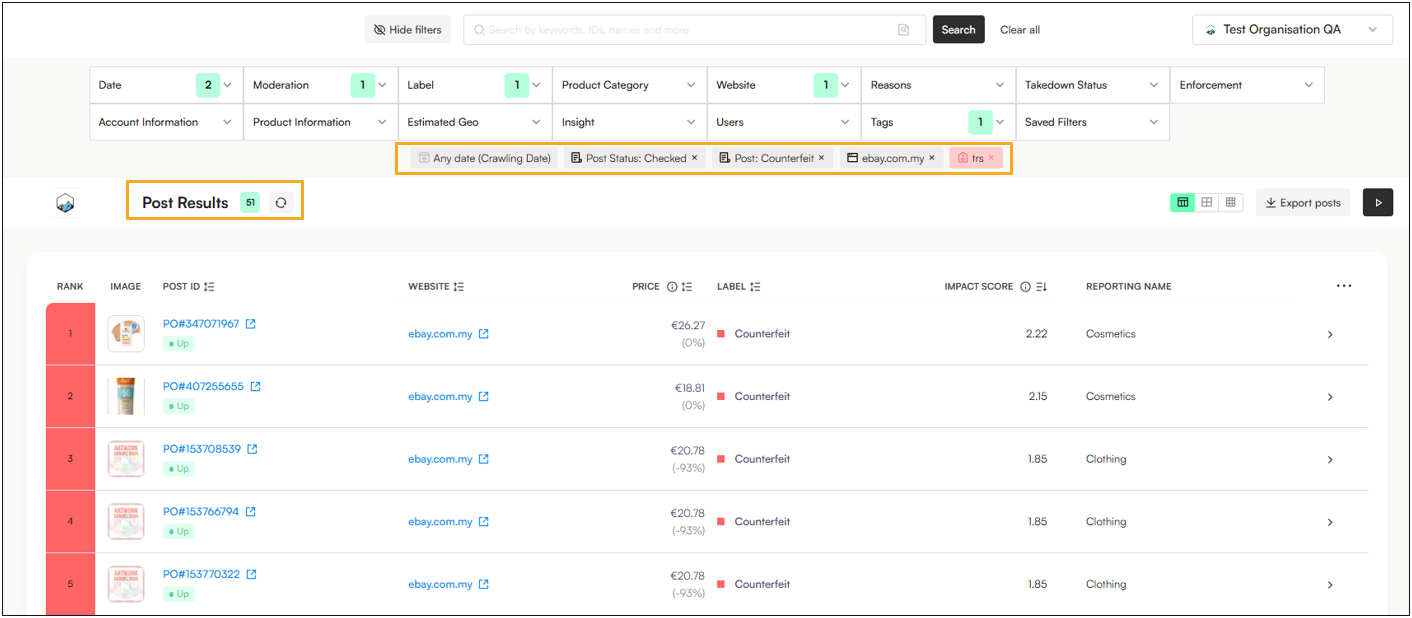Remove the trs tag filter chip
The image size is (1412, 618).
click(992, 158)
